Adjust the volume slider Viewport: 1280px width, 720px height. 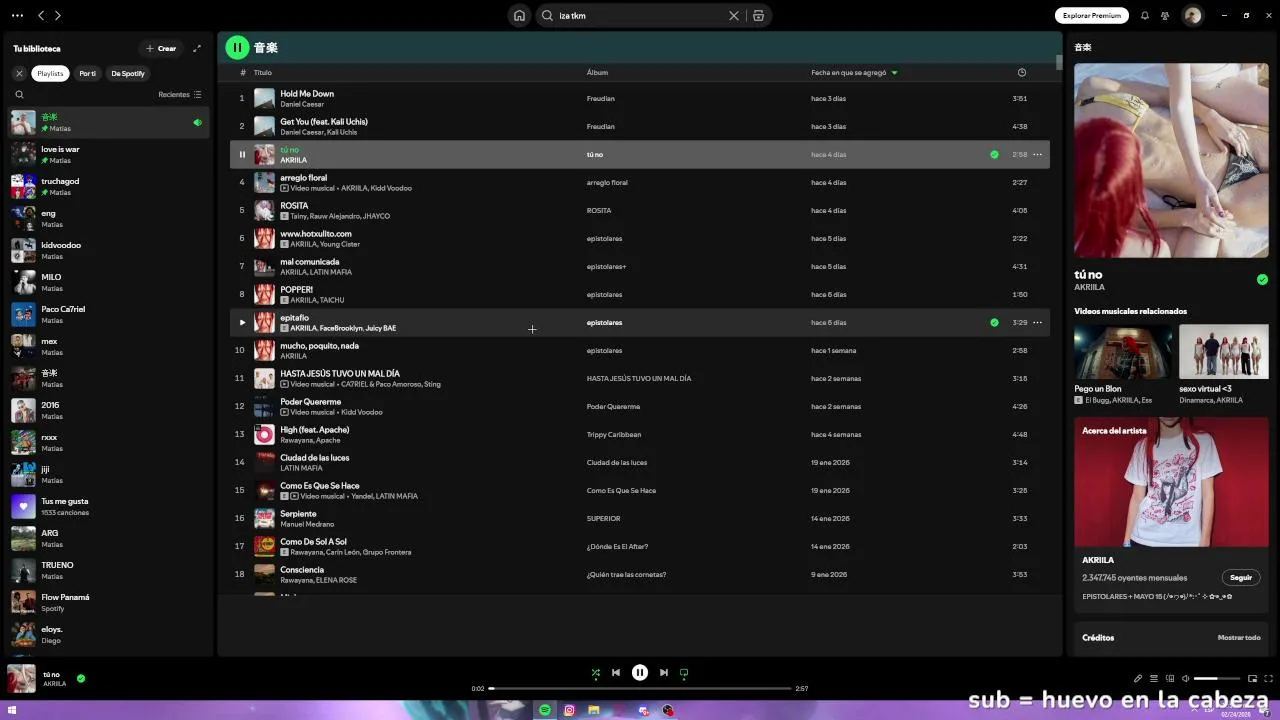pos(1217,679)
